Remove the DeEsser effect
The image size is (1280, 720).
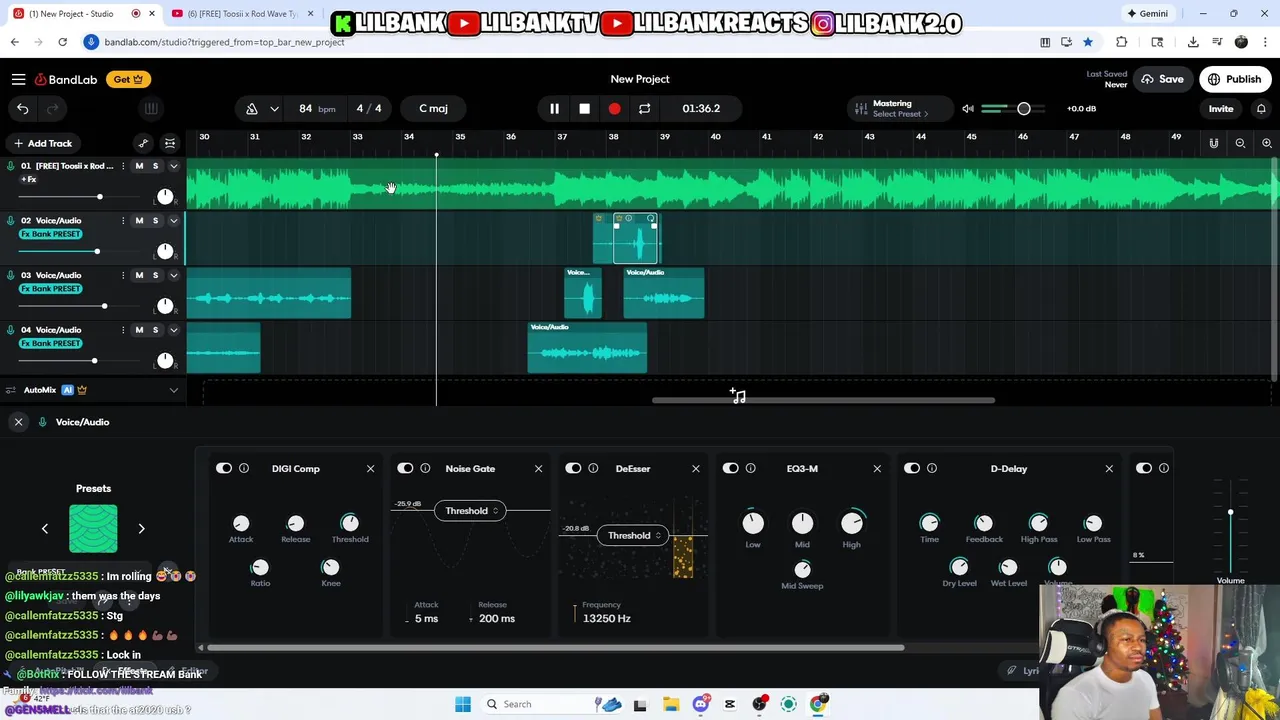pos(696,468)
